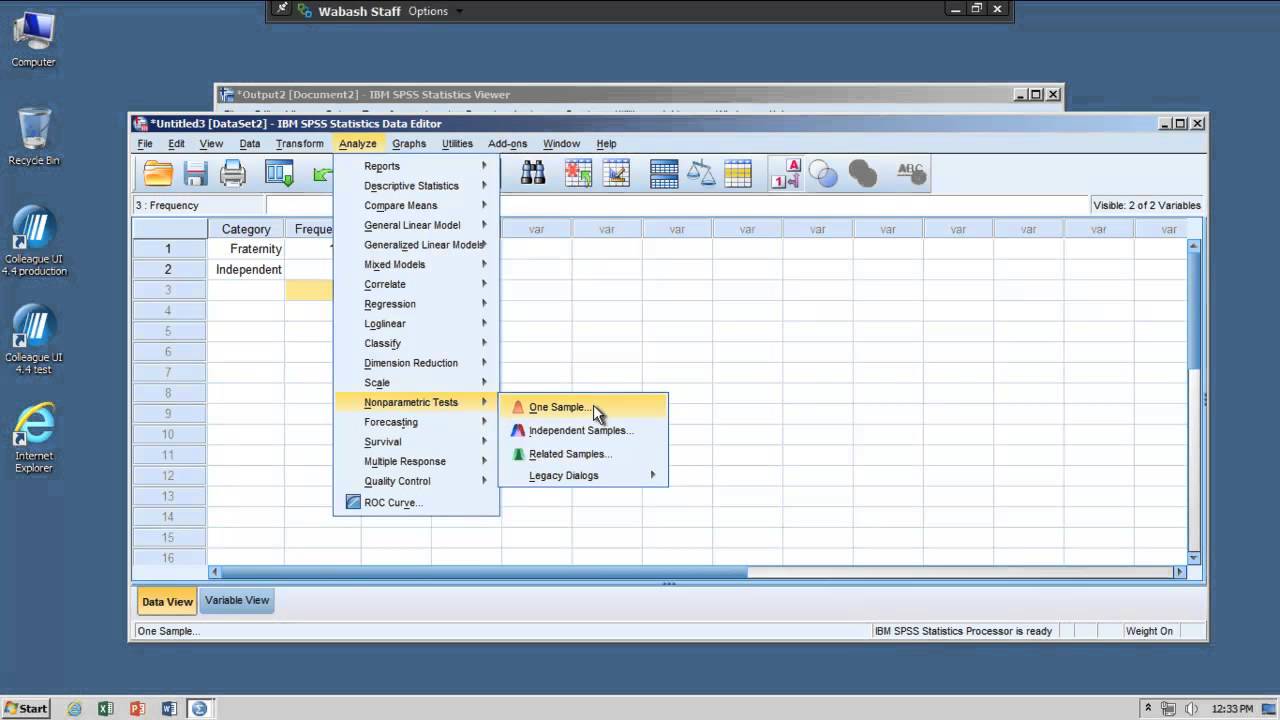Expand the Regression submenu
Screen dimensions: 1280x720
(415, 304)
